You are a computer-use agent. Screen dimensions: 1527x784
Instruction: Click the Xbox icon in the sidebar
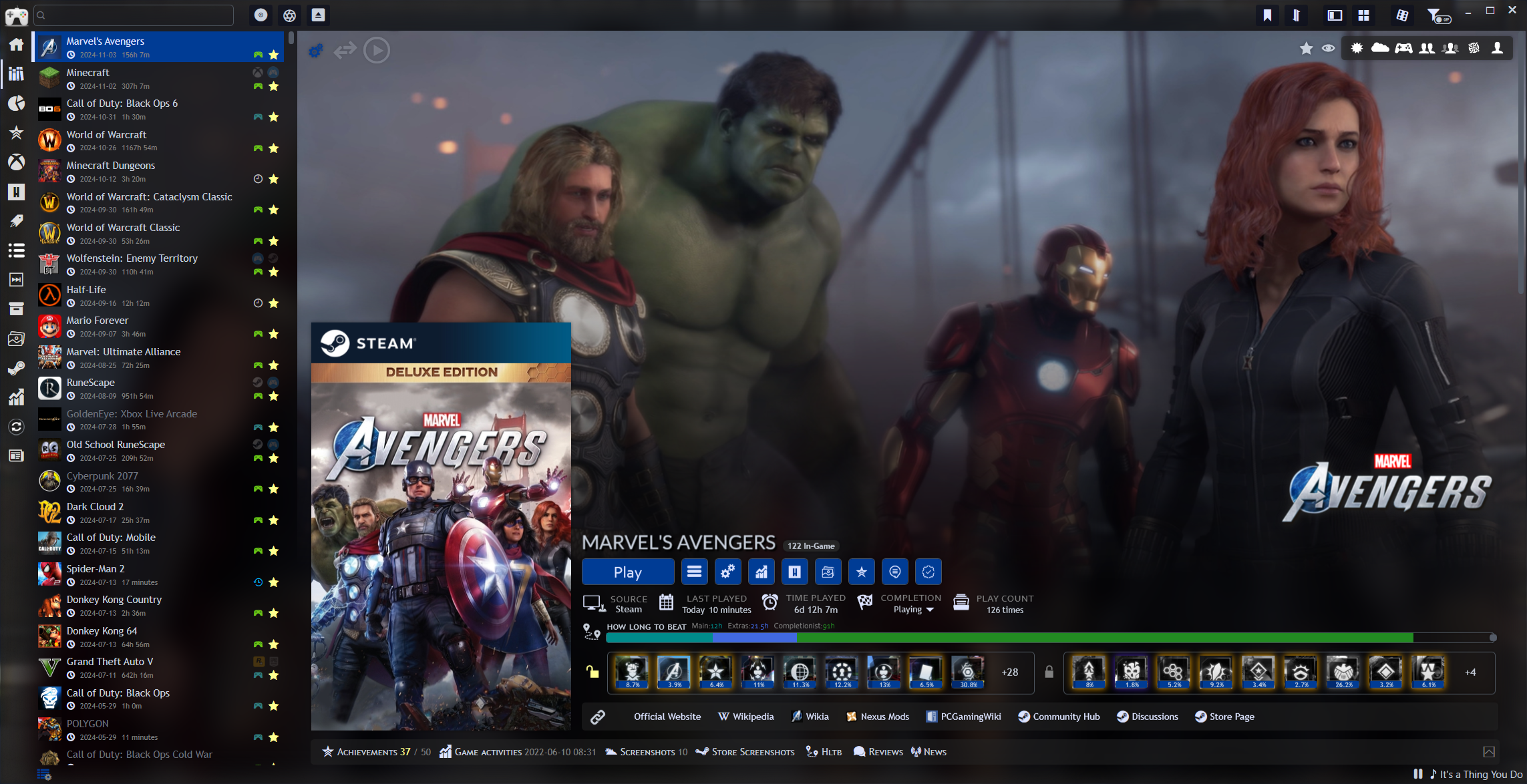(16, 162)
